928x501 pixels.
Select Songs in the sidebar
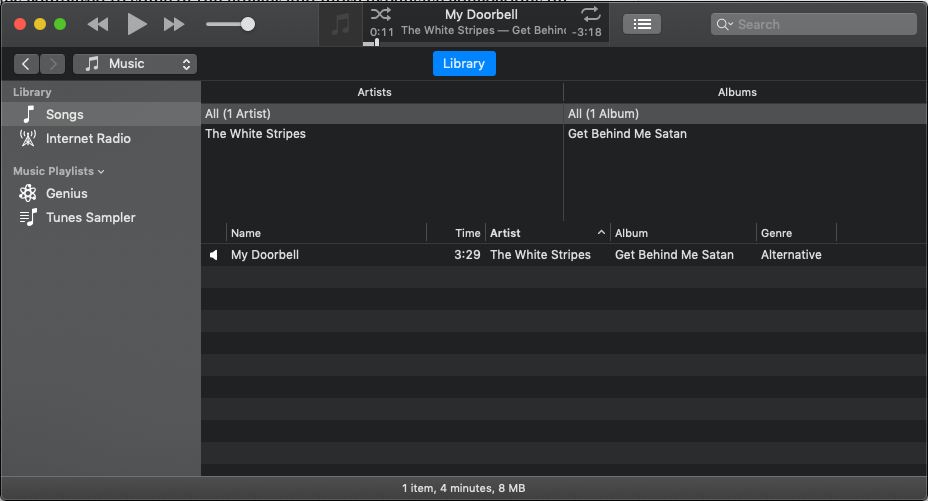(101, 114)
